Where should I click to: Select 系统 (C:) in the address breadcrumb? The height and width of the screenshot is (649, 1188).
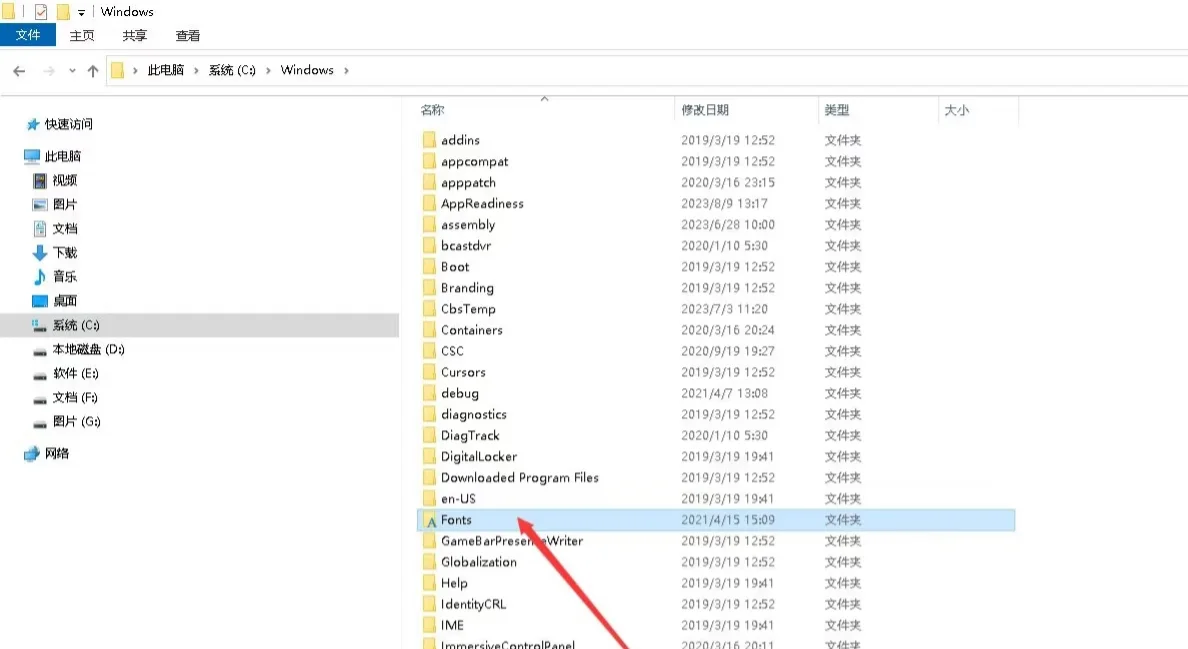click(232, 70)
